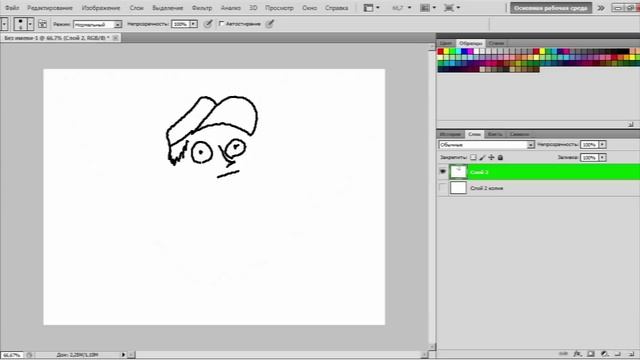
Task: Click the layer Заливка value field
Action: click(589, 157)
